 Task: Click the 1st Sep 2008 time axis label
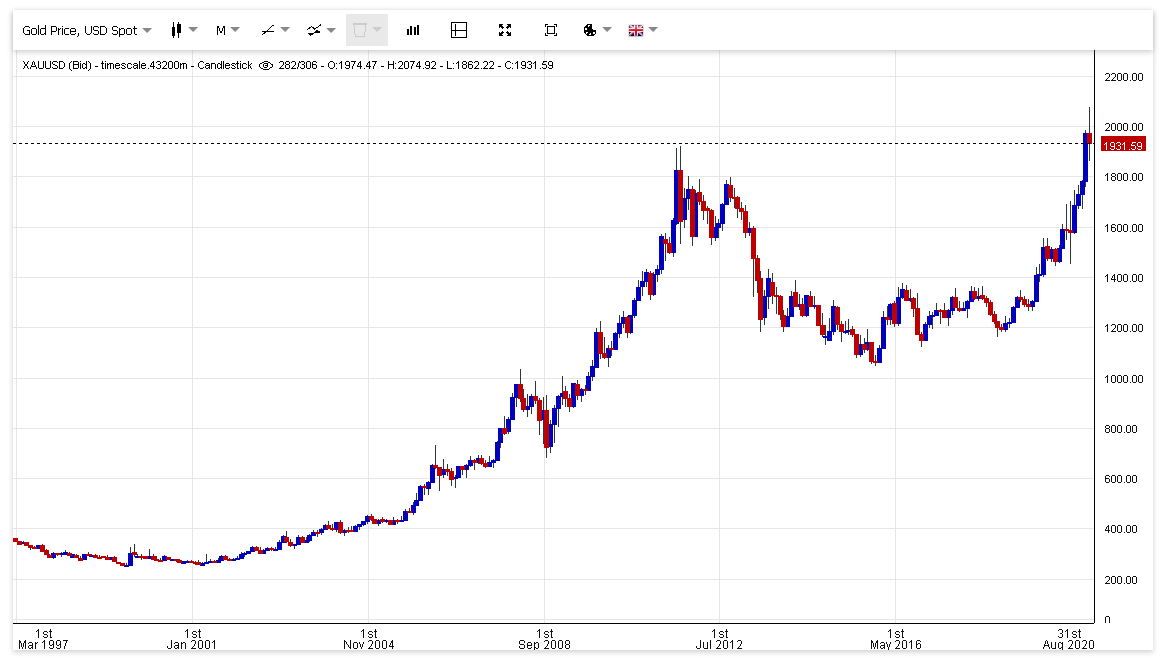point(545,639)
